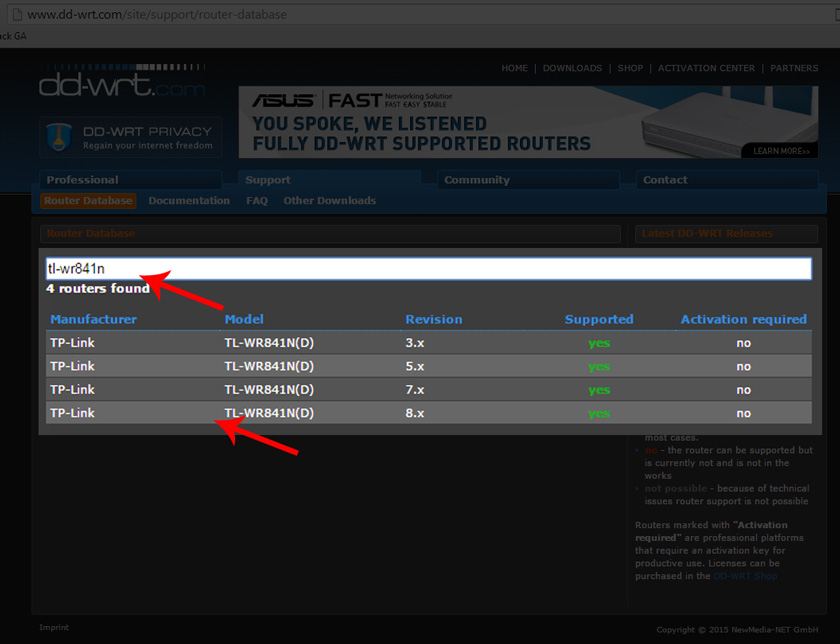Click the '4 routers found' text
The image size is (840, 644).
(x=98, y=288)
